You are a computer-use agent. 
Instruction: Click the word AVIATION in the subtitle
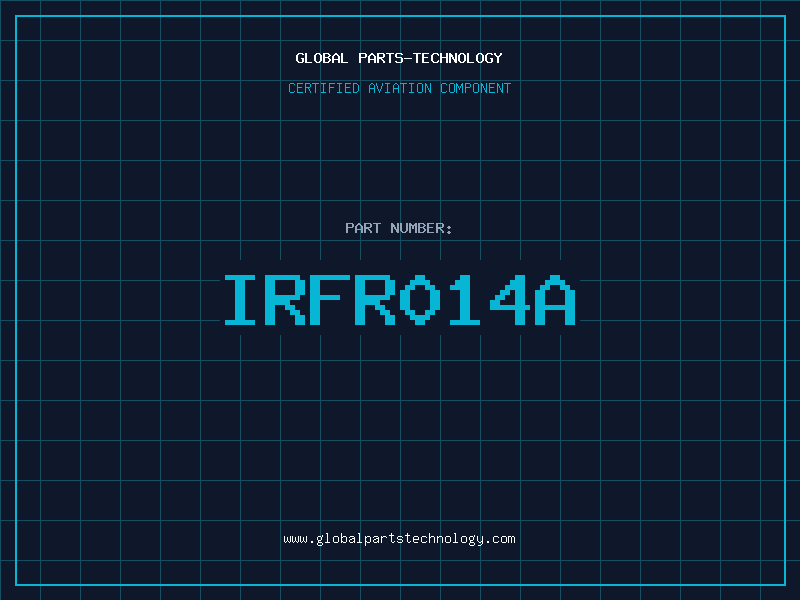(399, 88)
